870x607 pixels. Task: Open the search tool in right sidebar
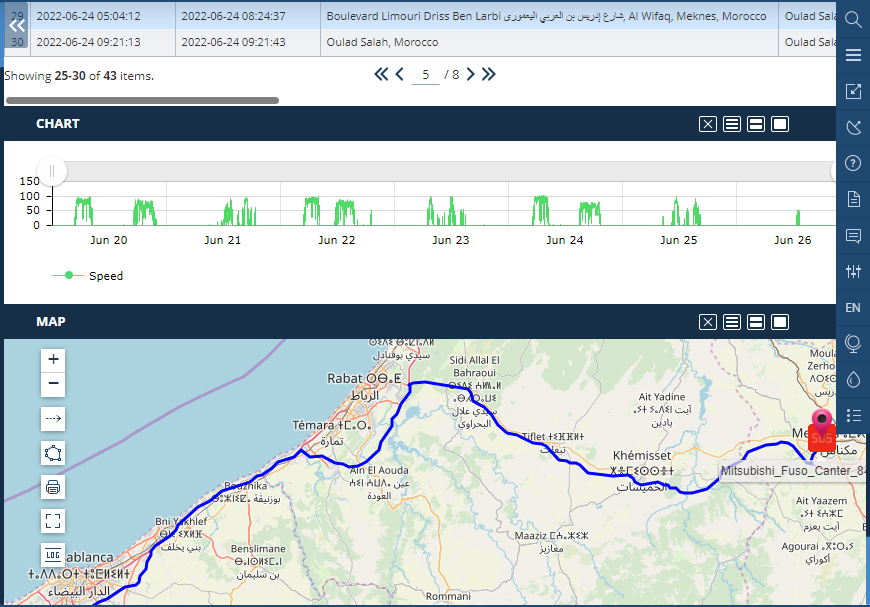[853, 19]
